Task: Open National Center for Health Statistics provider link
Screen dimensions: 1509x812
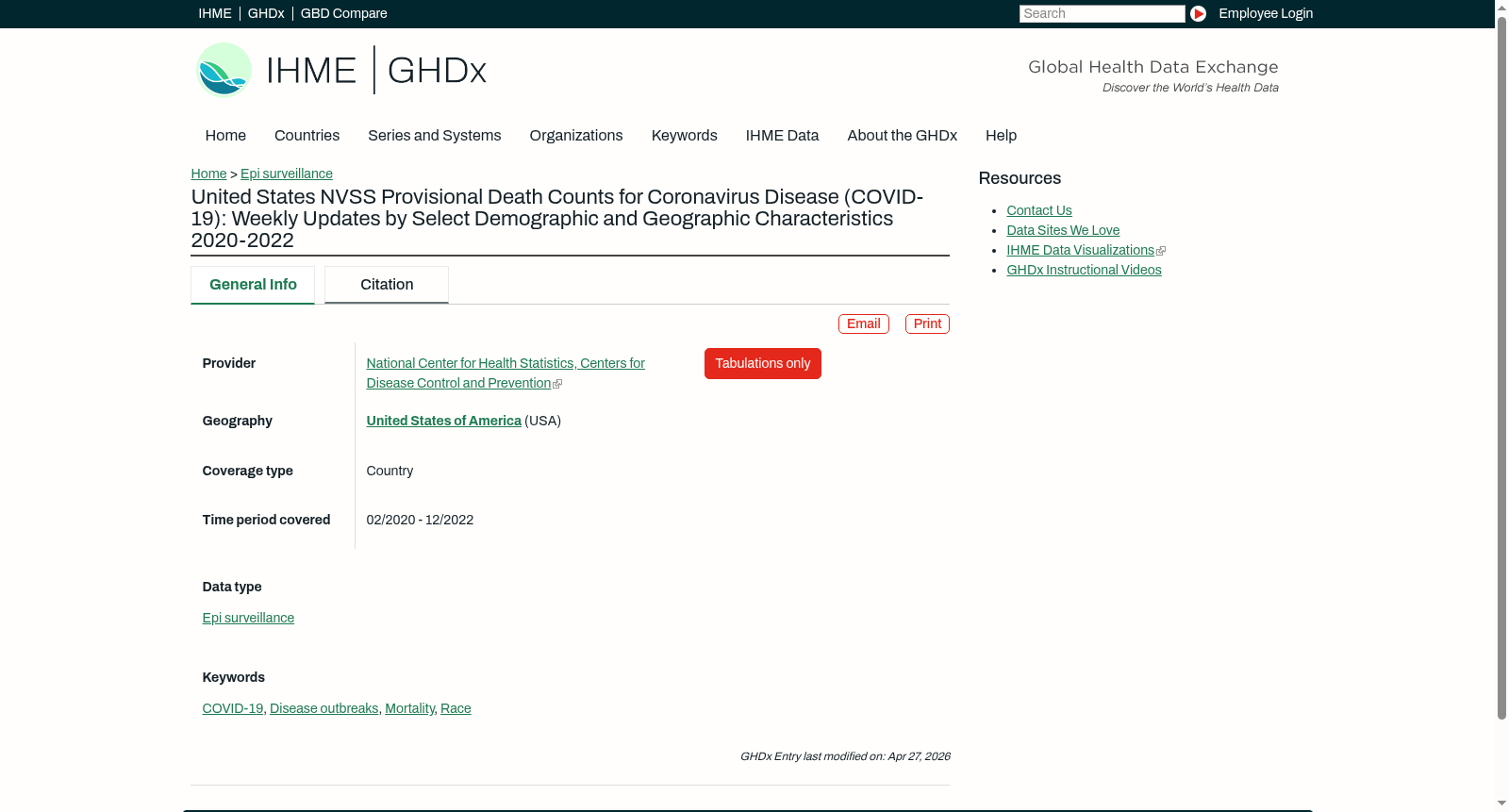Action: pyautogui.click(x=506, y=373)
